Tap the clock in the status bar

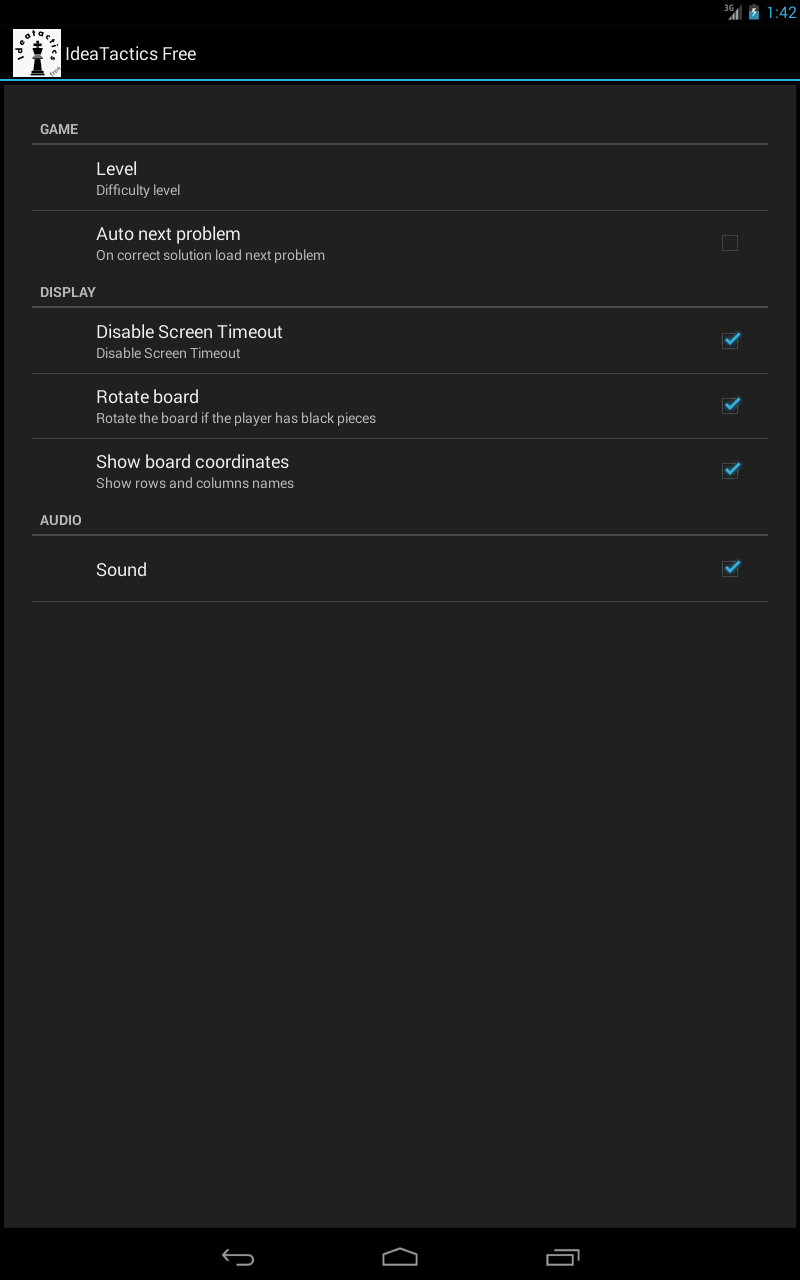pos(782,13)
